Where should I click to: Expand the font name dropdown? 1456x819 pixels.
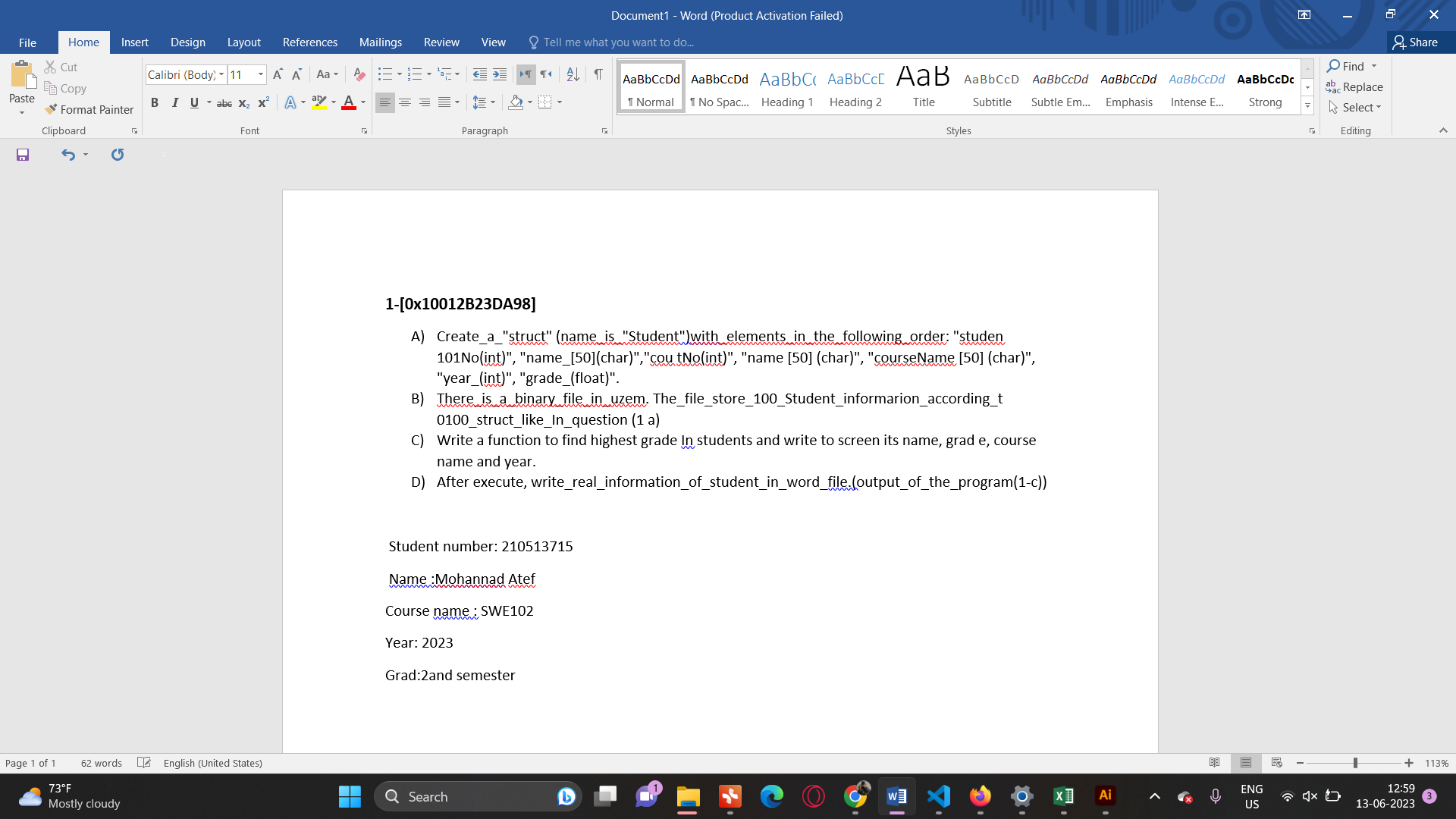click(x=221, y=74)
